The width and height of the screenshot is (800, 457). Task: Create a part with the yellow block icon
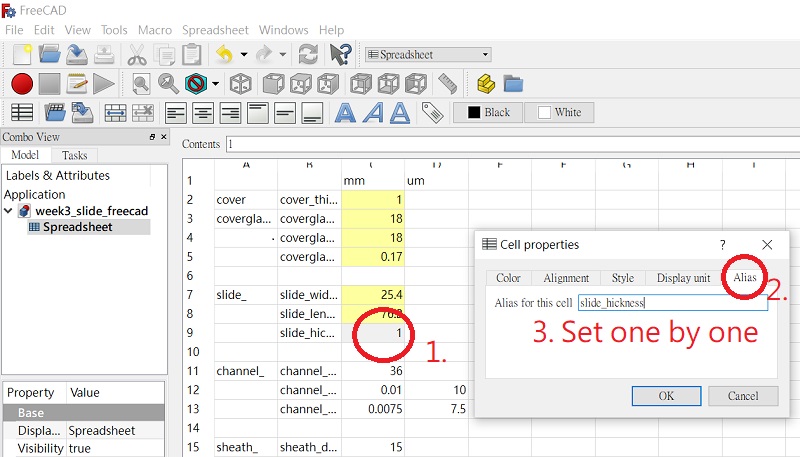pos(486,84)
